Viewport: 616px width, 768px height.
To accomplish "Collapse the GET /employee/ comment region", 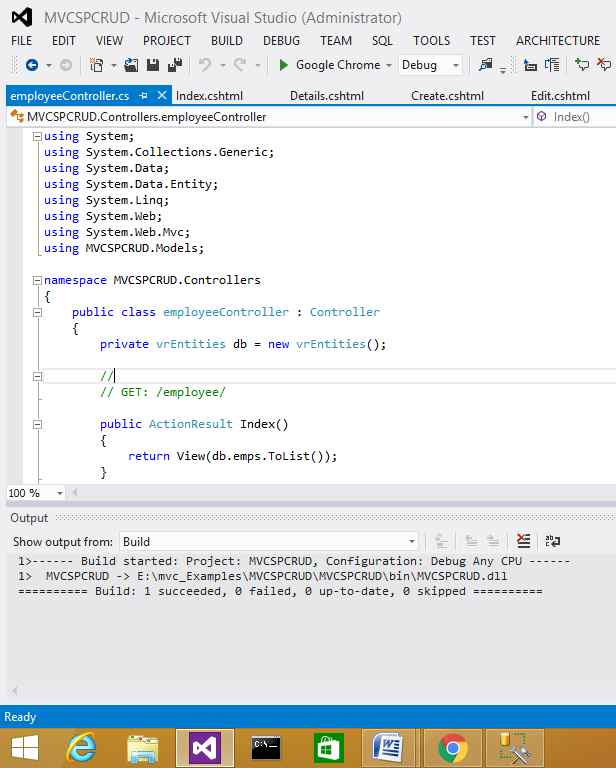I will pos(37,376).
